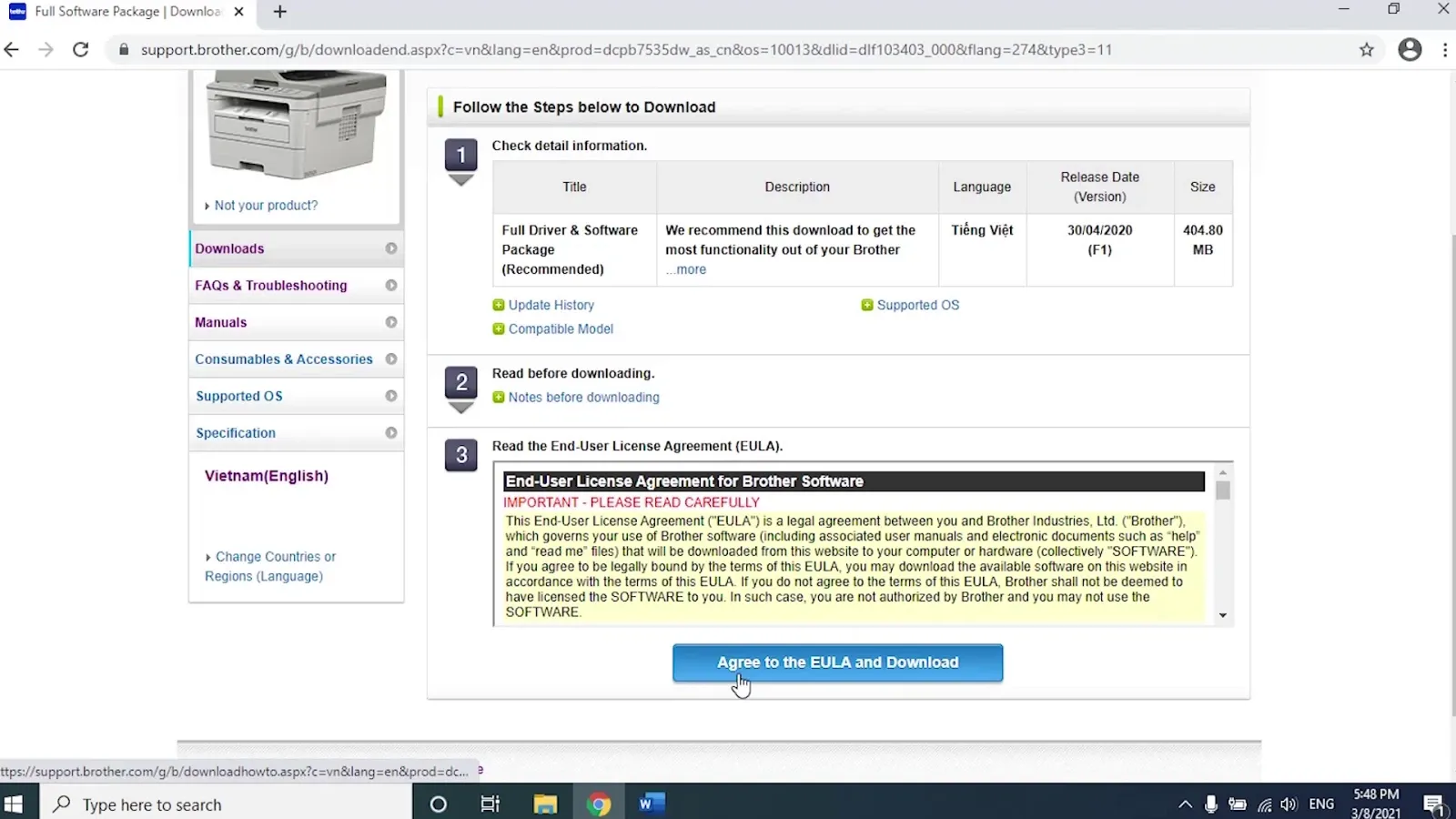This screenshot has width=1456, height=819.
Task: Click Change Countries or Regions link
Action: [x=270, y=566]
